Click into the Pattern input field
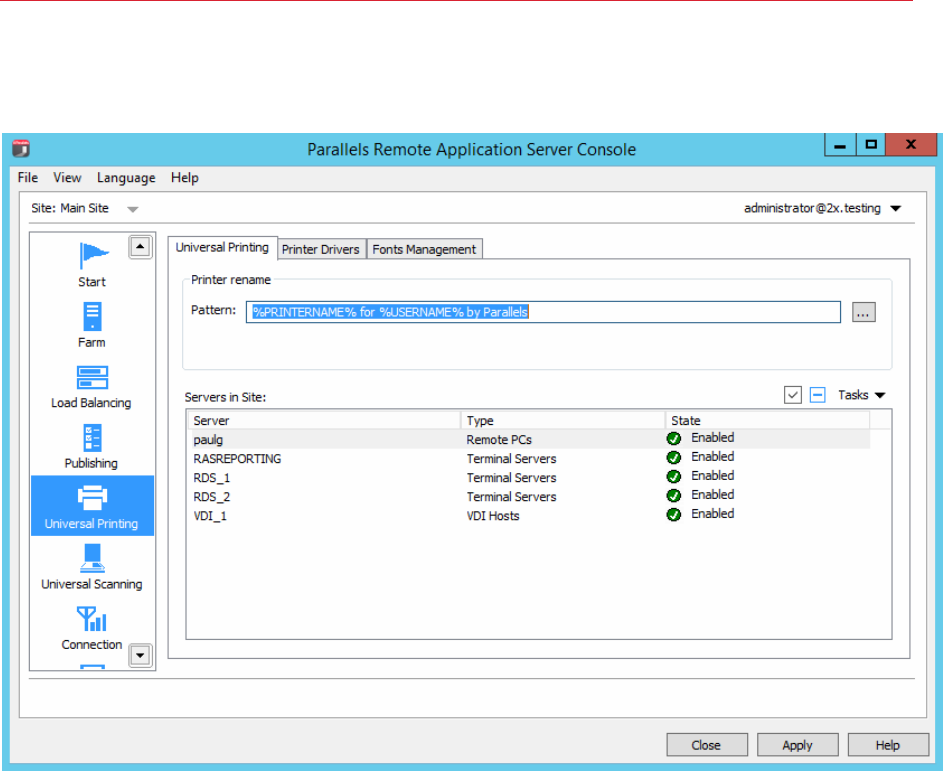 pyautogui.click(x=543, y=312)
